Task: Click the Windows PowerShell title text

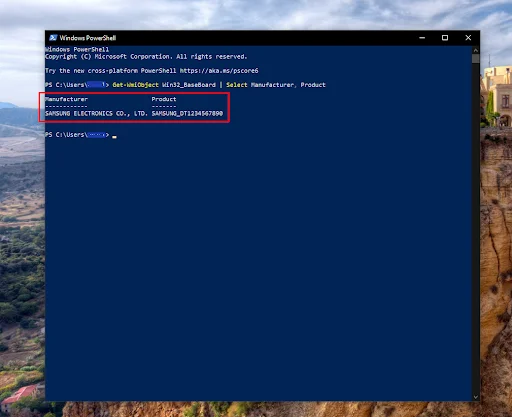Action: pos(88,38)
